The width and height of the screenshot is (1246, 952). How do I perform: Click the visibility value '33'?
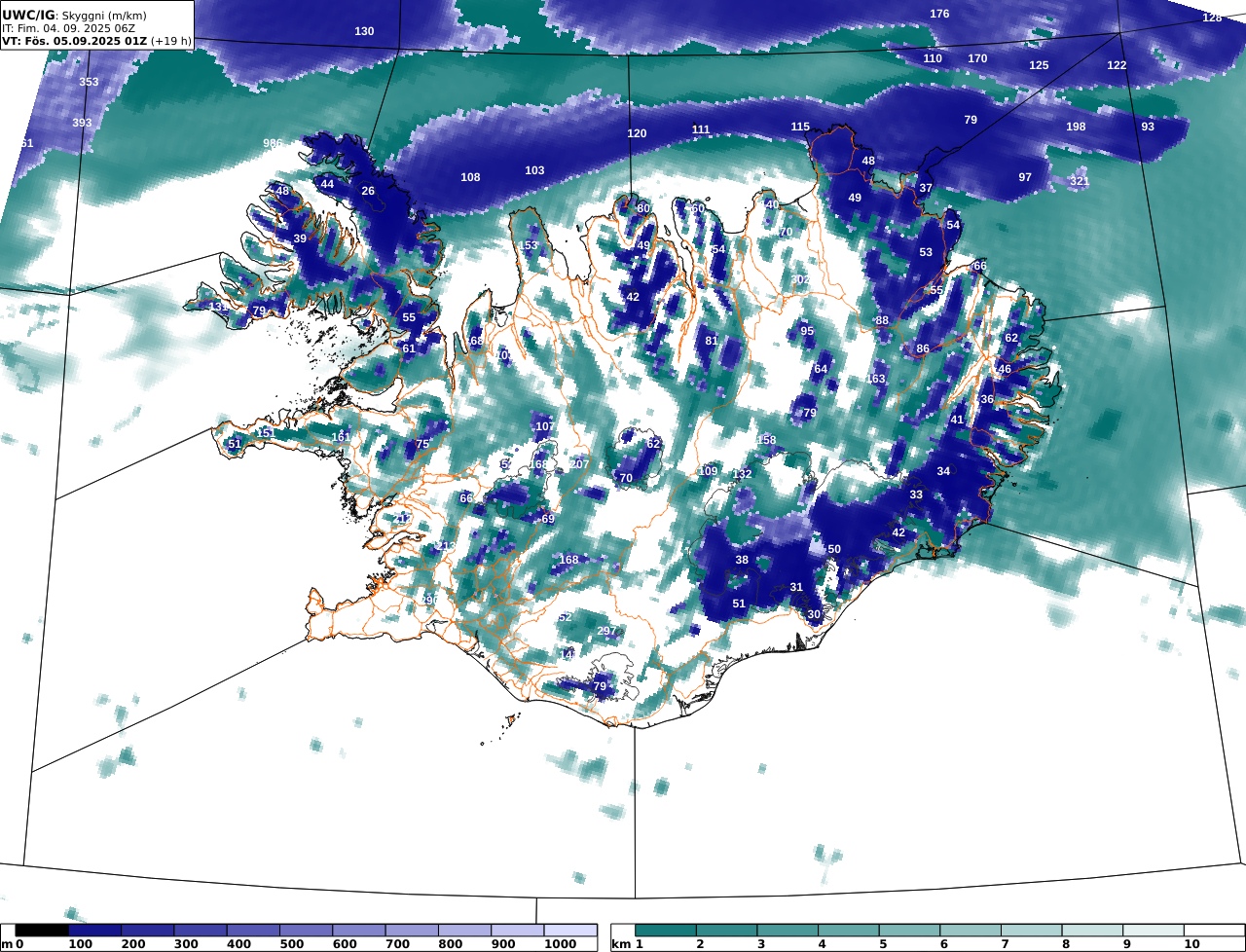pyautogui.click(x=916, y=494)
